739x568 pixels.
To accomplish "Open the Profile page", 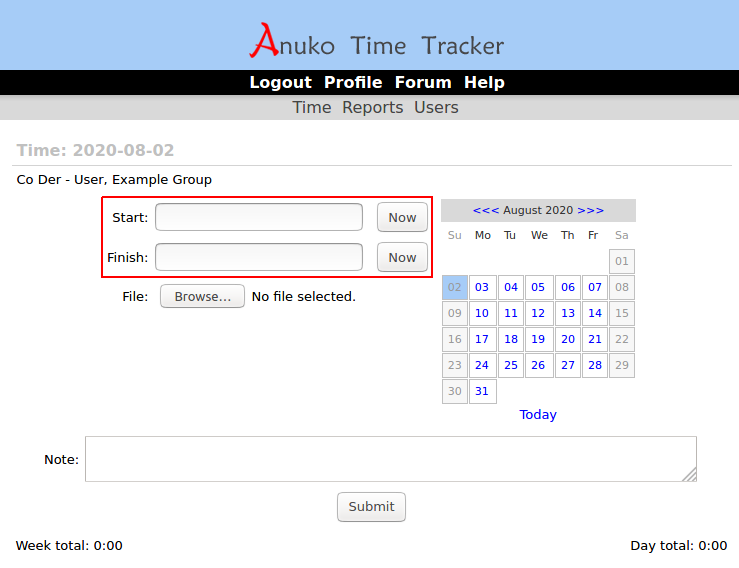I will (353, 82).
